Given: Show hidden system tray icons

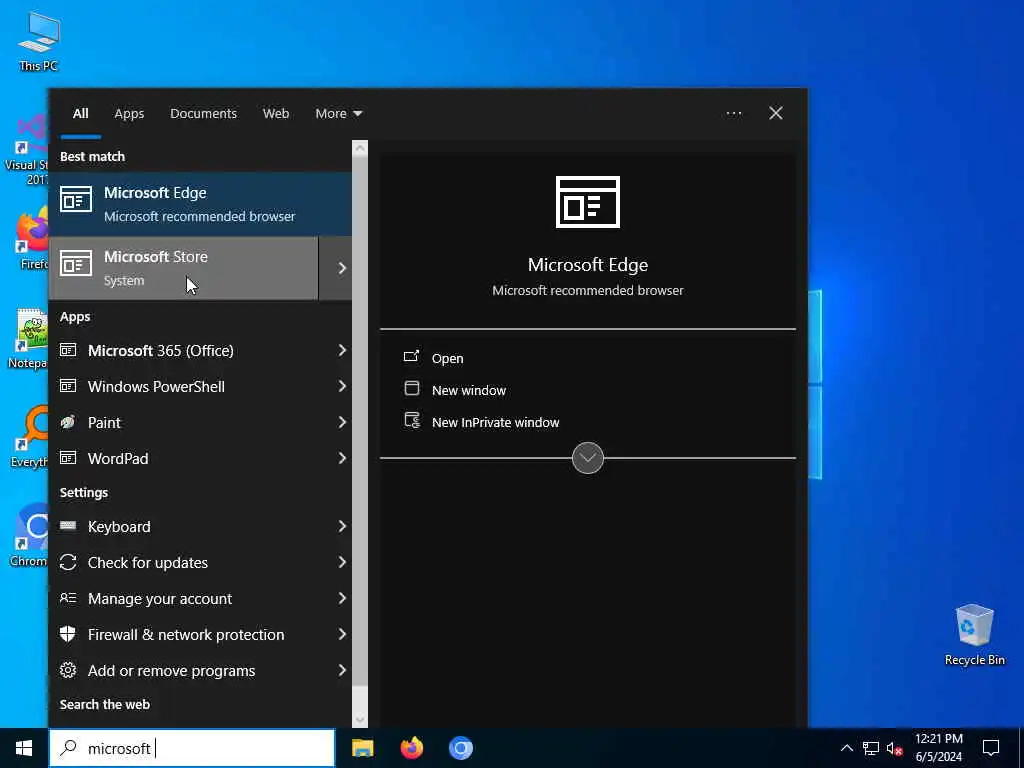Looking at the screenshot, I should pyautogui.click(x=846, y=748).
